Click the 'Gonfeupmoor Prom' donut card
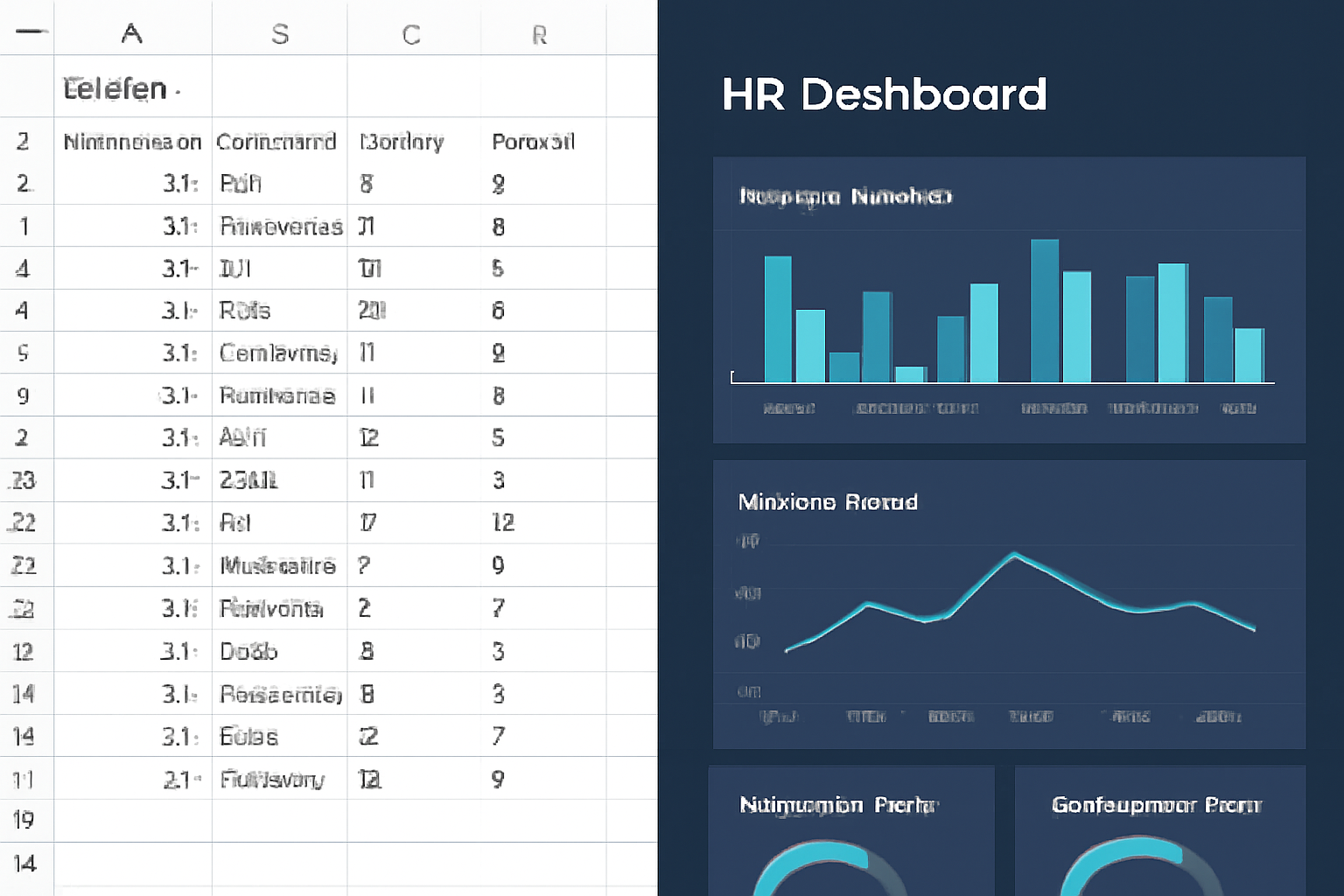 (x=1160, y=831)
